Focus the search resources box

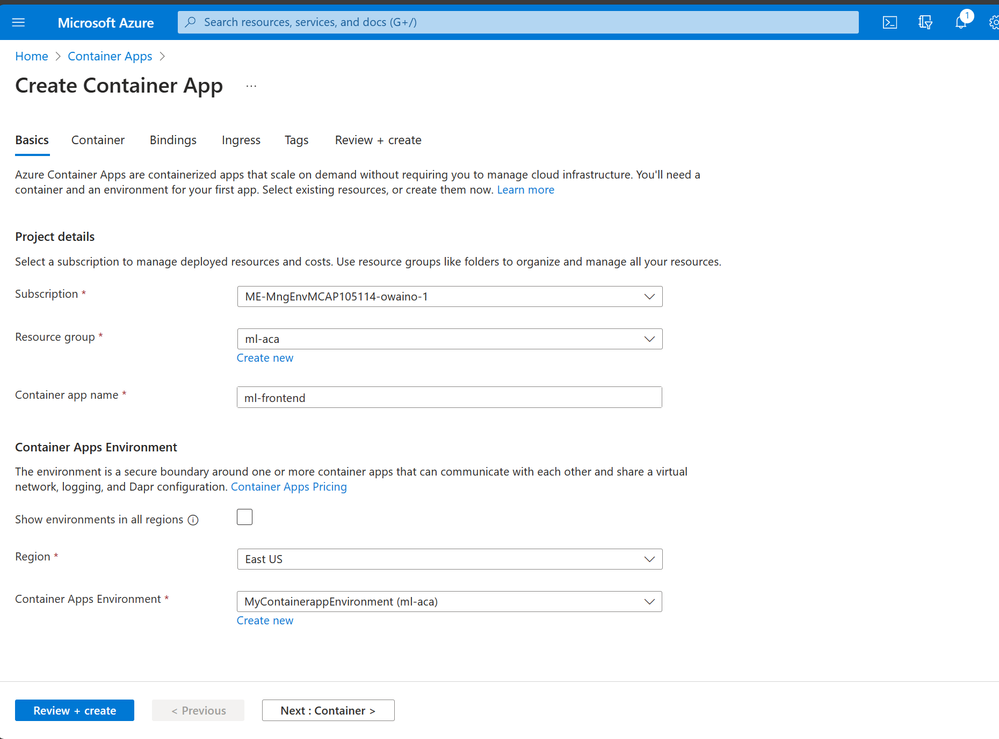click(518, 22)
